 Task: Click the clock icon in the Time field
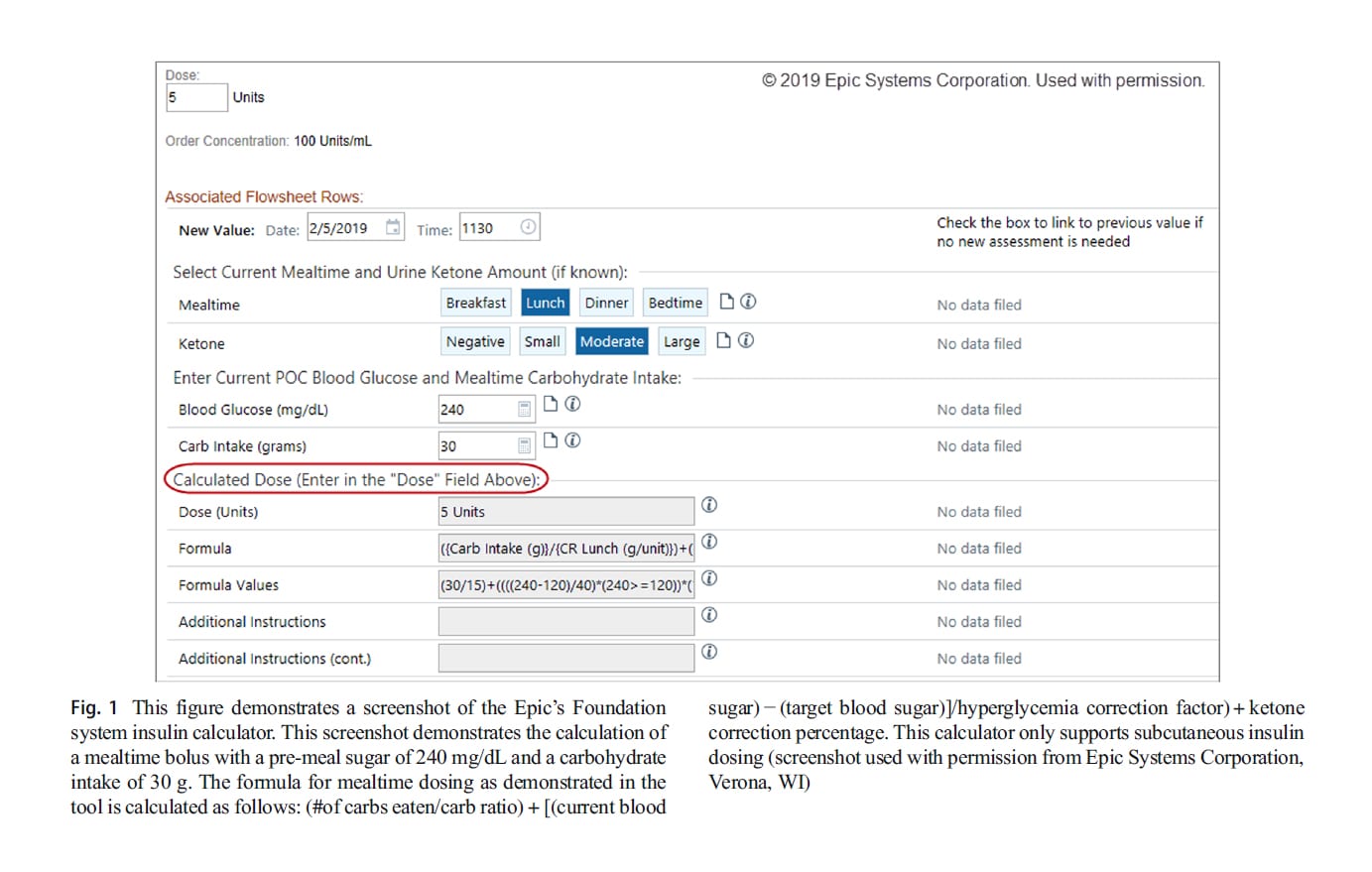[528, 227]
